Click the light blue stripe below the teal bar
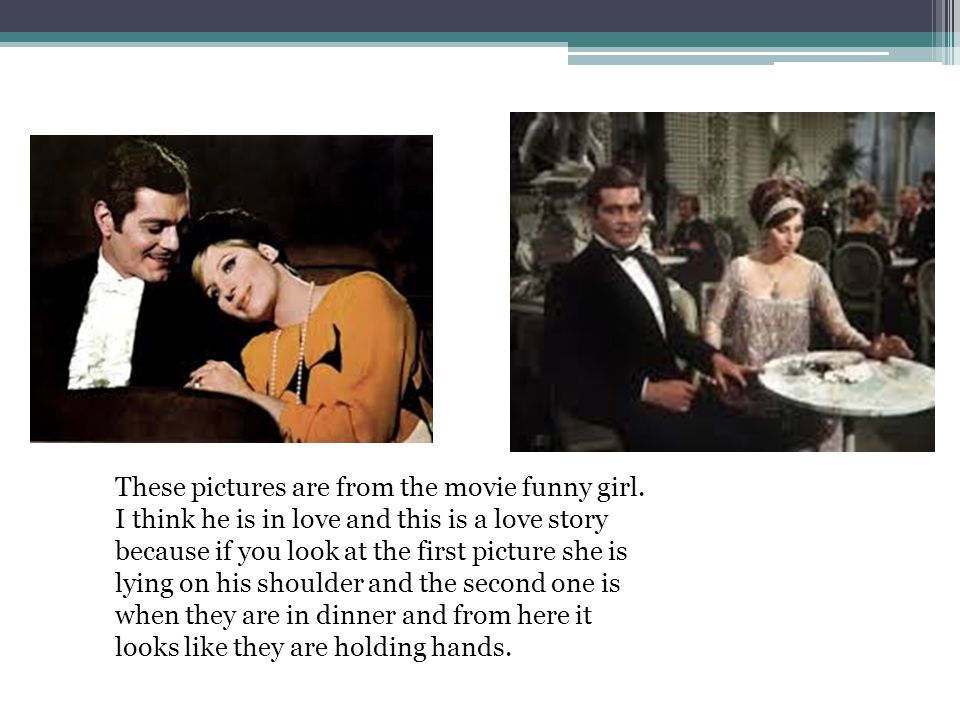This screenshot has width=960, height=720. point(729,60)
